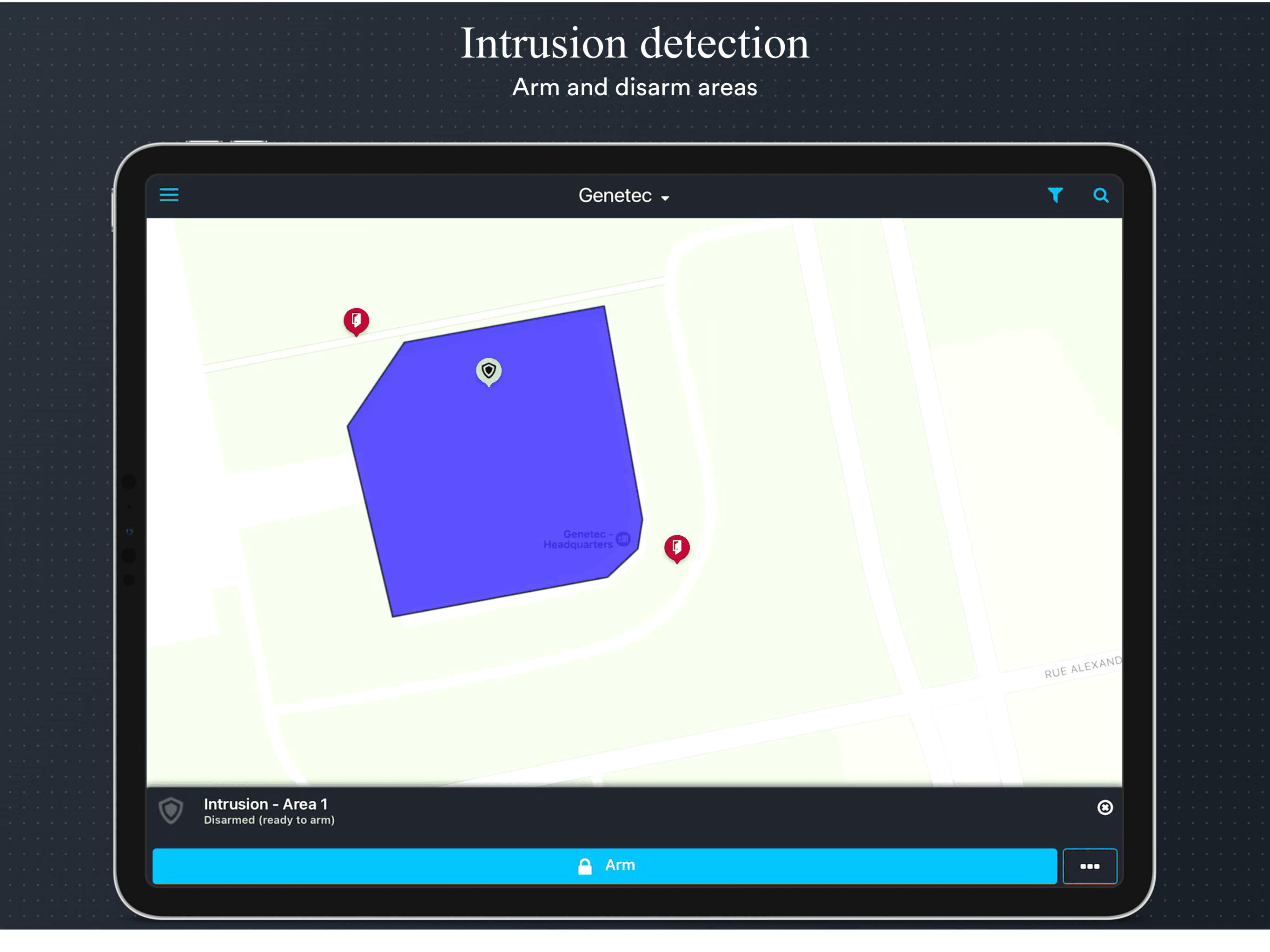1270x952 pixels.
Task: Open the hamburger menu
Action: 169,195
